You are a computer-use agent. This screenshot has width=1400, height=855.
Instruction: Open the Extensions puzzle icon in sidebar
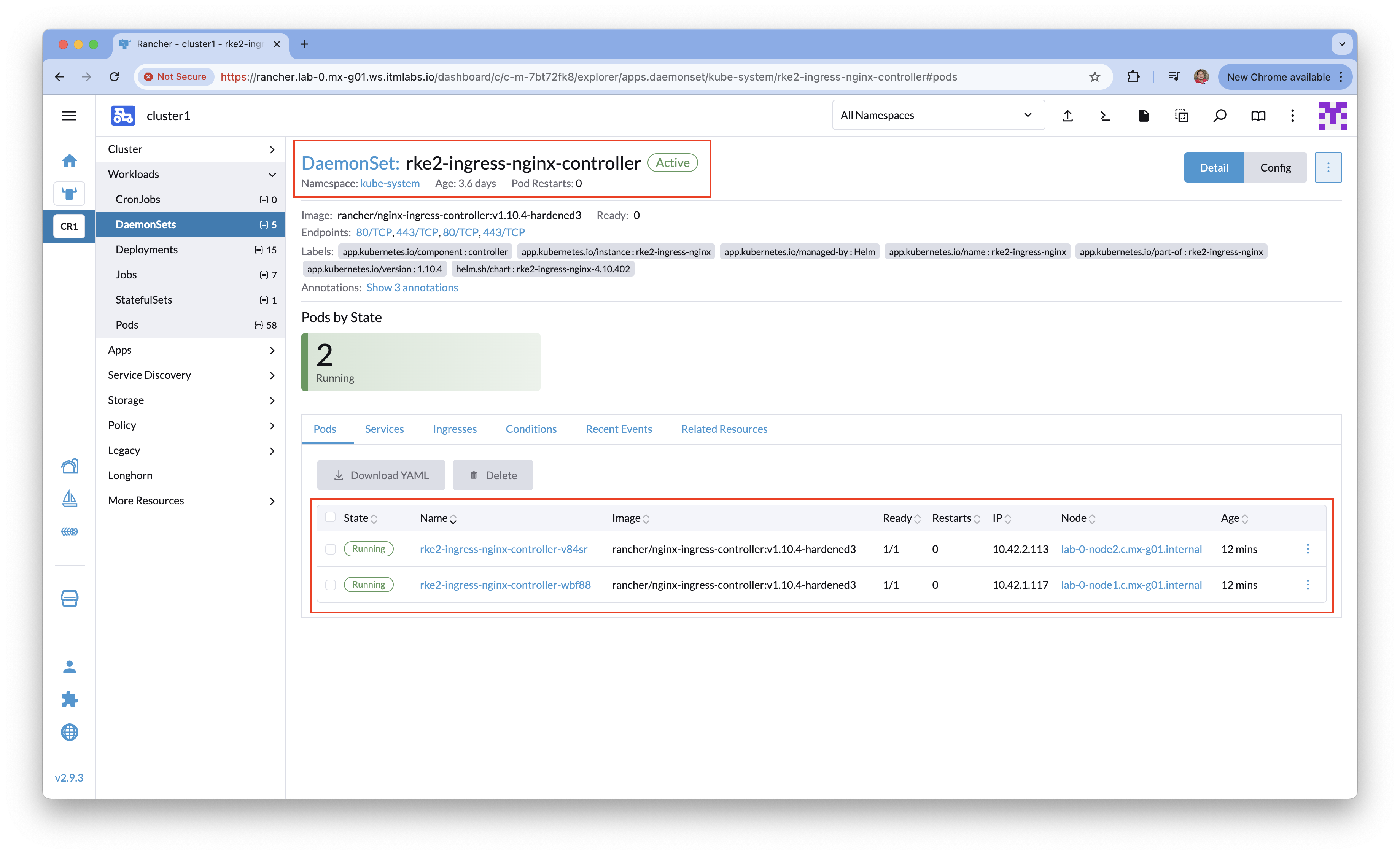click(x=69, y=699)
